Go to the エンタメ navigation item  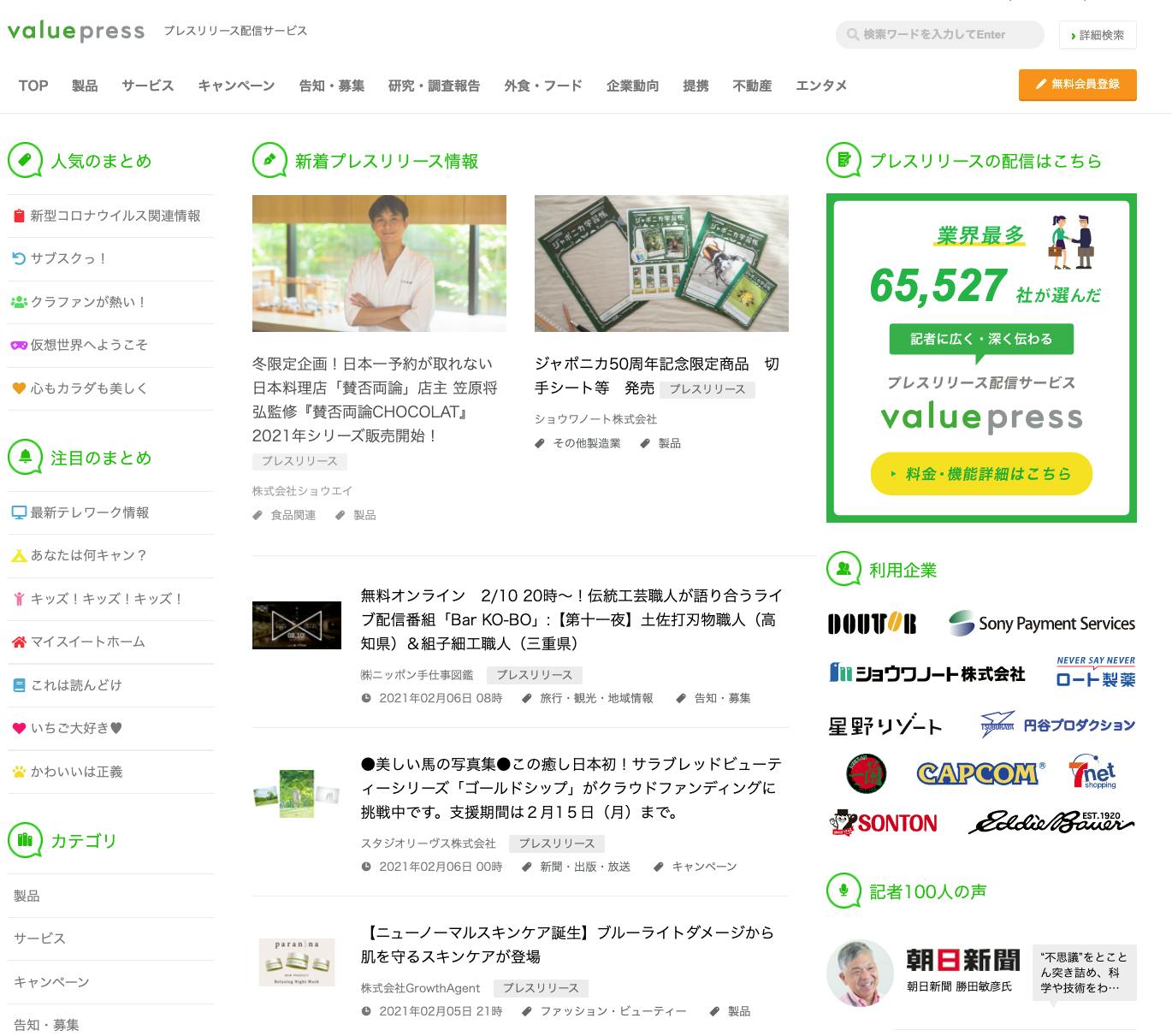[x=820, y=86]
